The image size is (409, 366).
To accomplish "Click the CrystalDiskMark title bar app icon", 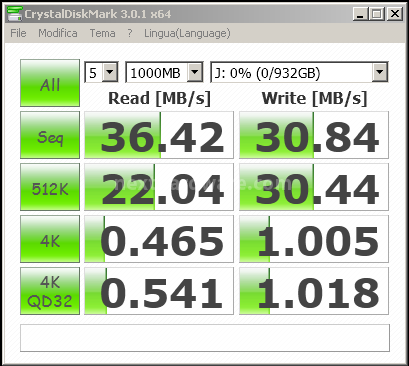I will tap(15, 14).
